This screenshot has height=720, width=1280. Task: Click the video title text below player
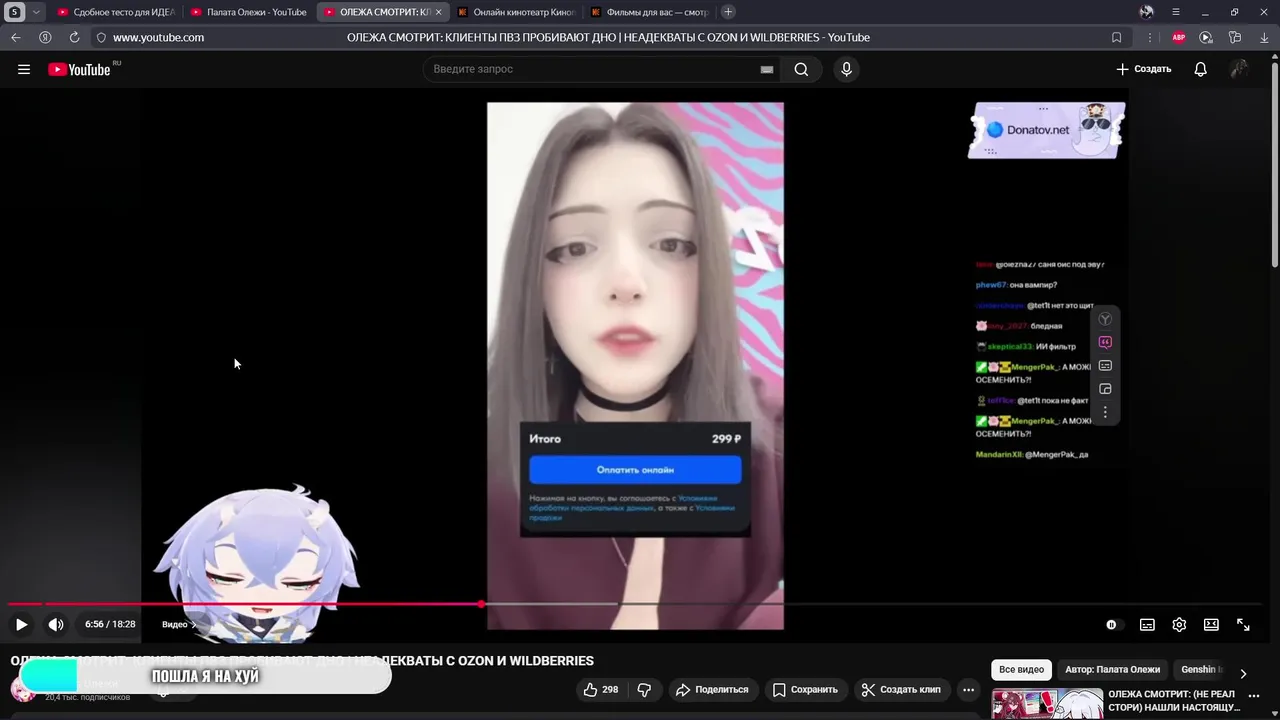pyautogui.click(x=302, y=661)
